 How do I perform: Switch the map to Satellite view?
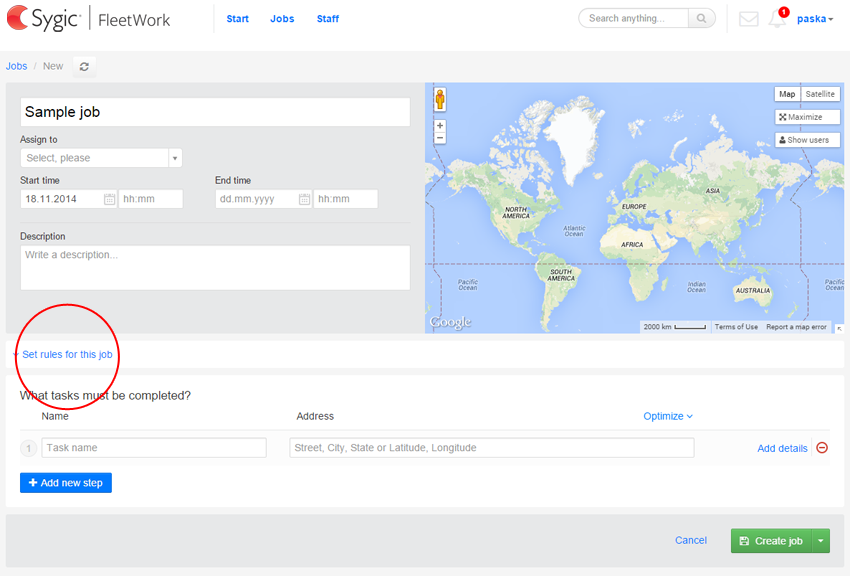click(x=820, y=94)
